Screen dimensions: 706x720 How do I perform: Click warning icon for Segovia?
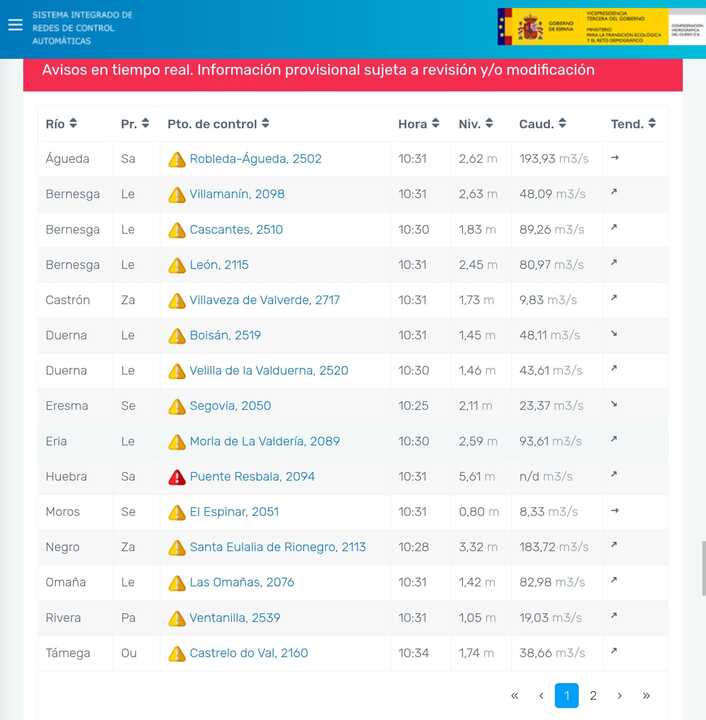tap(177, 406)
